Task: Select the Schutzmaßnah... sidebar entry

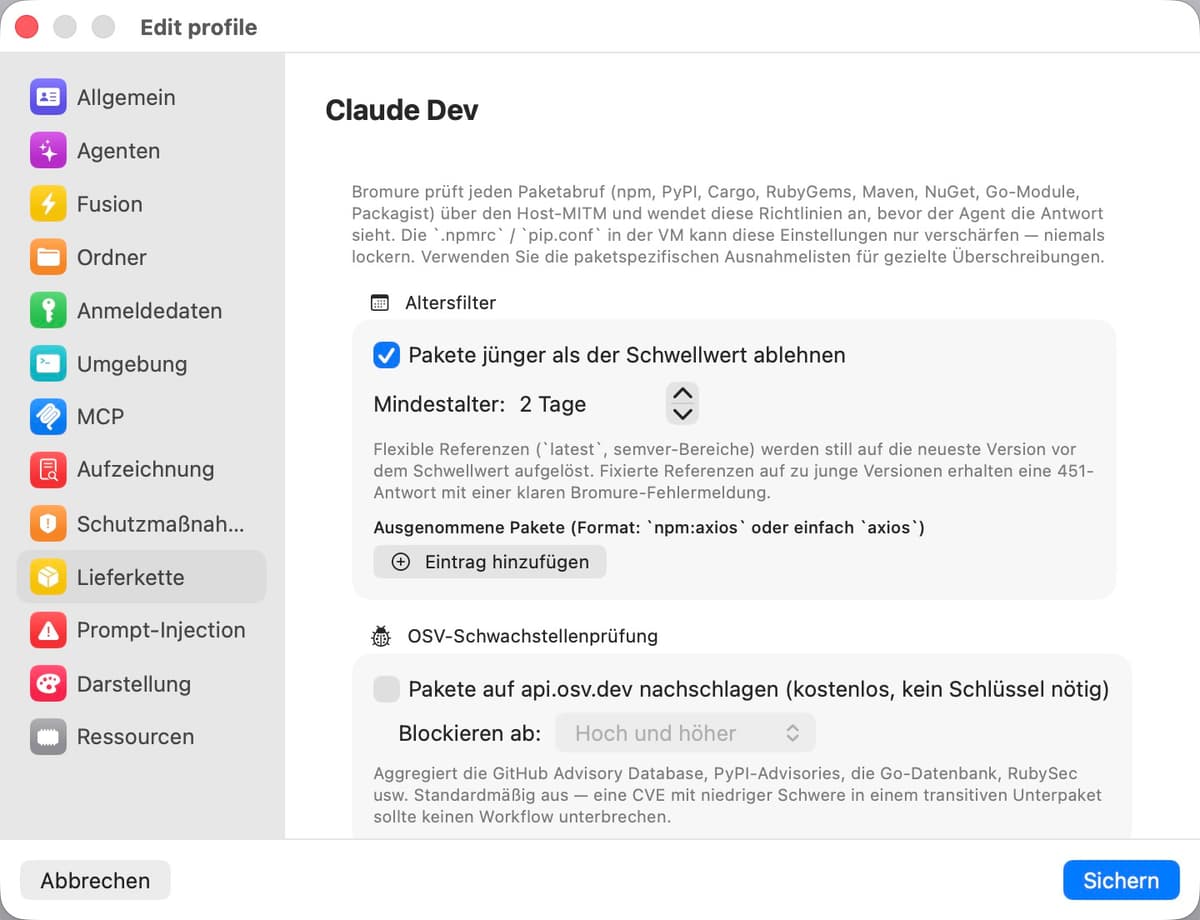Action: click(x=142, y=523)
